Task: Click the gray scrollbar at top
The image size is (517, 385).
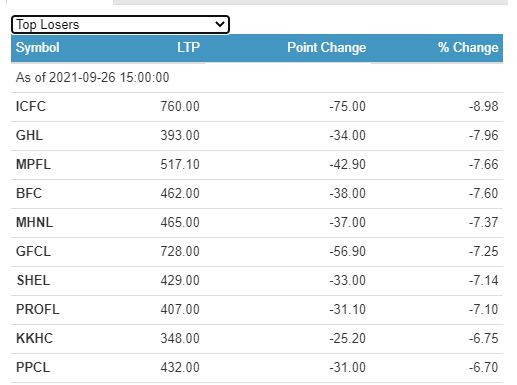Action: (x=310, y=2)
